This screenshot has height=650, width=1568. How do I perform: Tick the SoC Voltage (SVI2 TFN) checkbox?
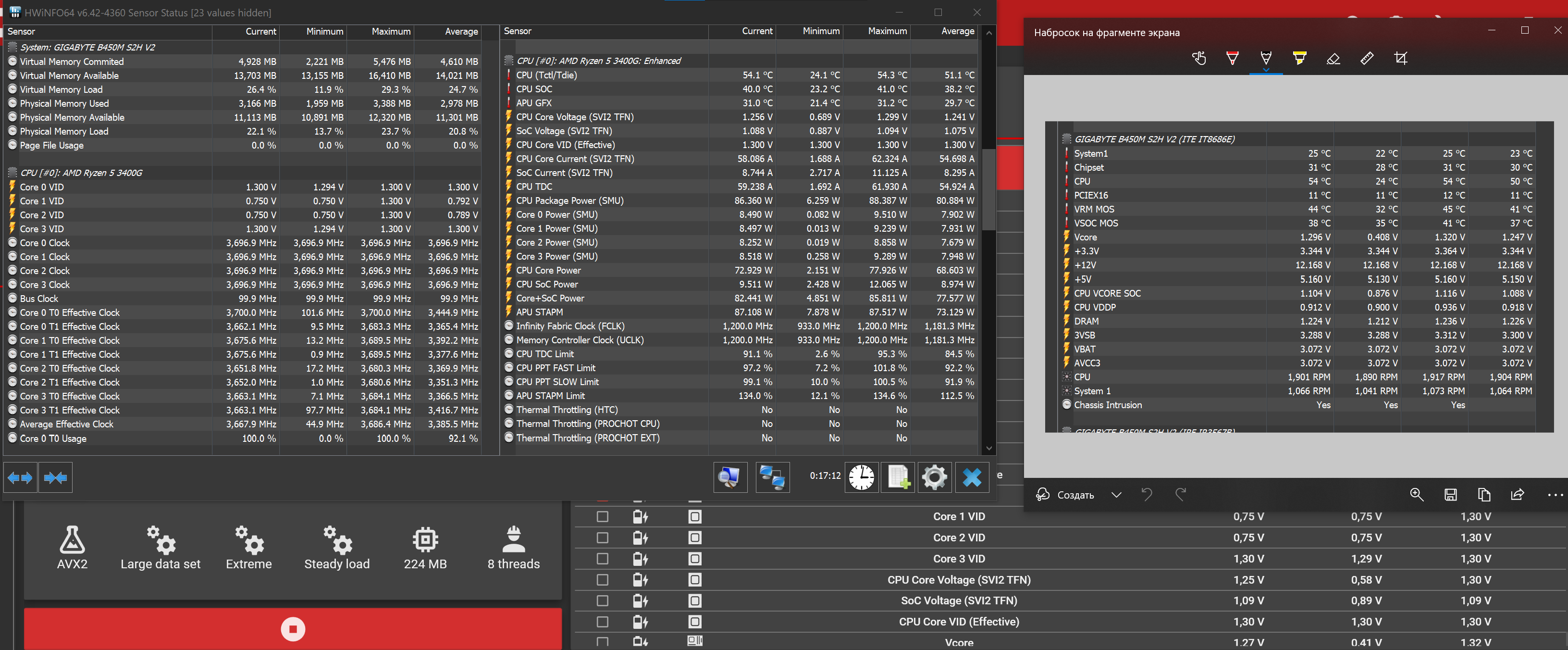(602, 600)
